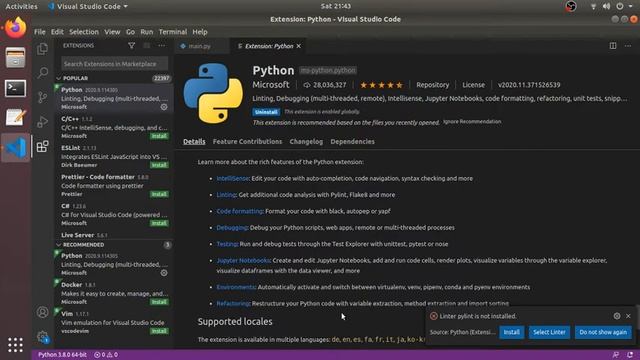
Task: Click the Search Extensions in Marketplace field
Action: 114,64
